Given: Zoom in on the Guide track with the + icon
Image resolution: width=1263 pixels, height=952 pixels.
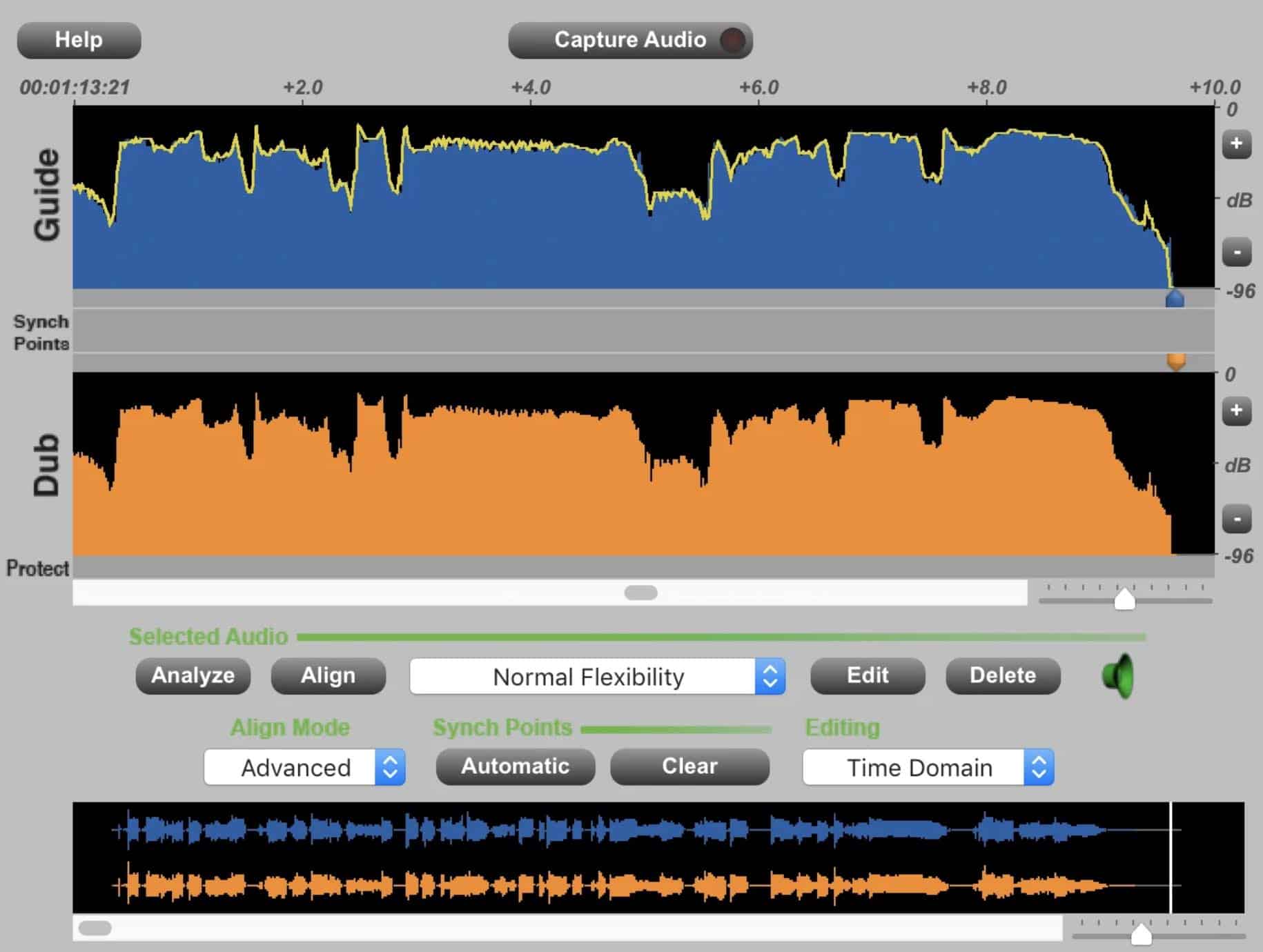Looking at the screenshot, I should point(1237,143).
